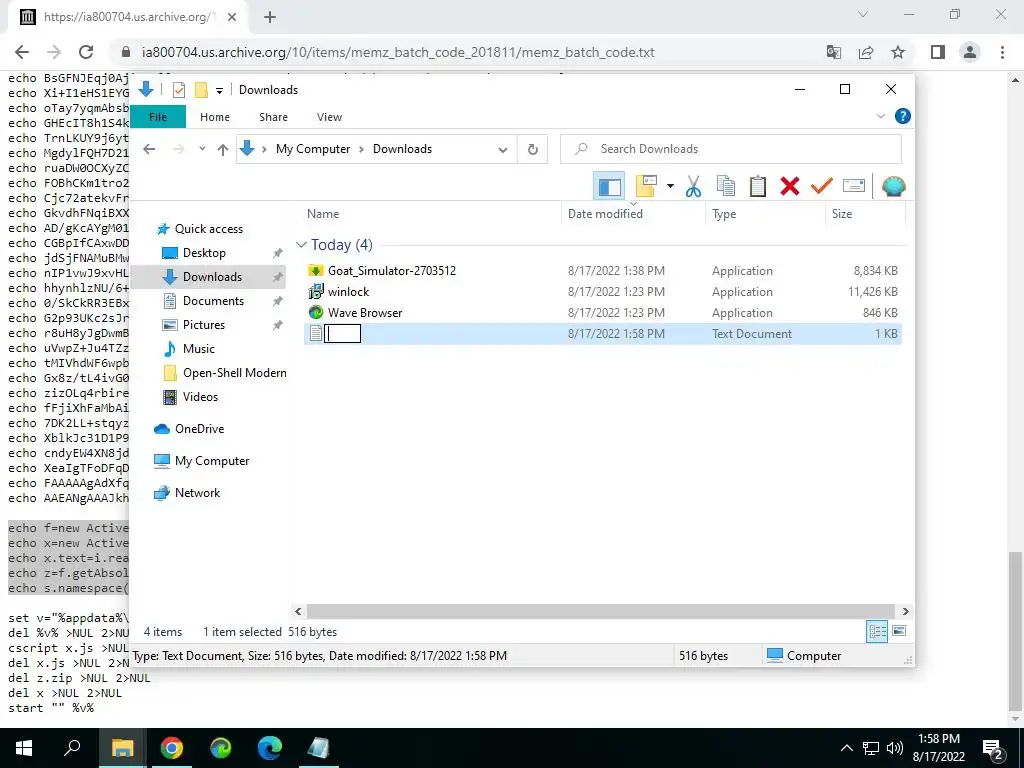Open the Share ribbon tab
Viewport: 1024px width, 768px height.
pyautogui.click(x=273, y=117)
